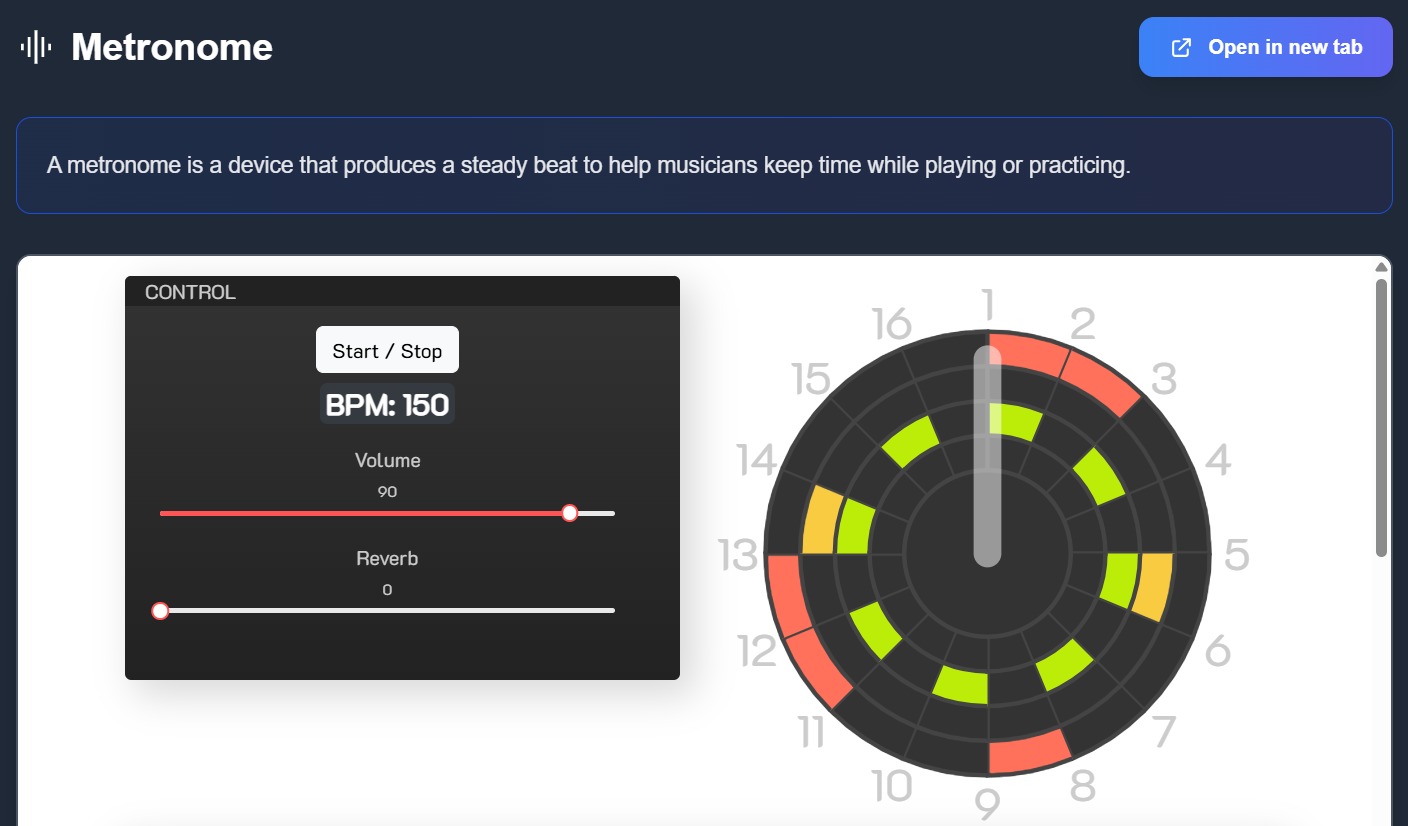Click the number 16 label on the wheel

pos(890,322)
